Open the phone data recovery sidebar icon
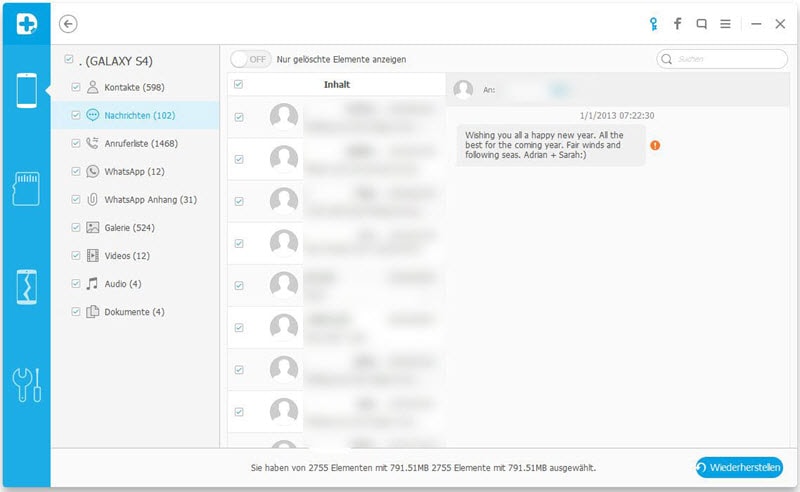800x492 pixels. [27, 90]
